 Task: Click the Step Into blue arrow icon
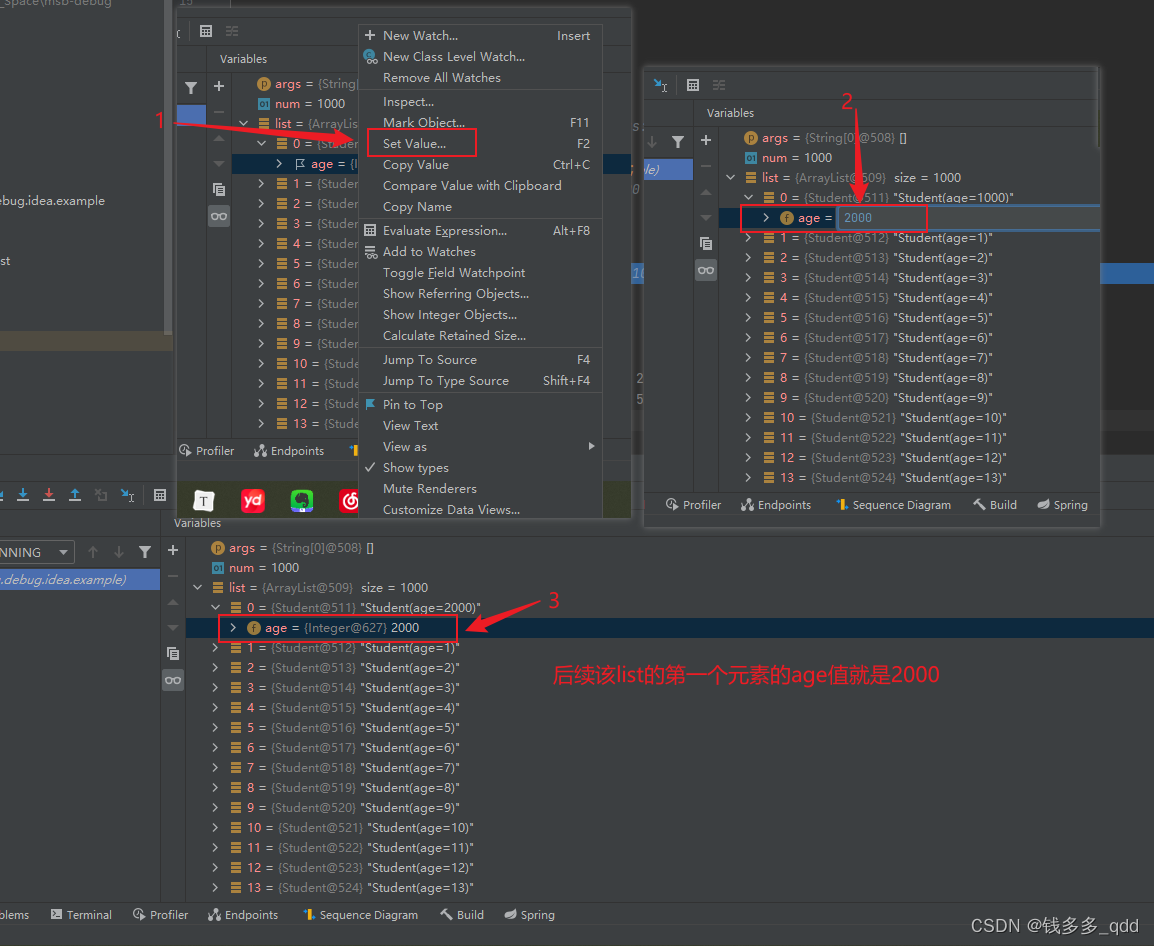(x=23, y=495)
